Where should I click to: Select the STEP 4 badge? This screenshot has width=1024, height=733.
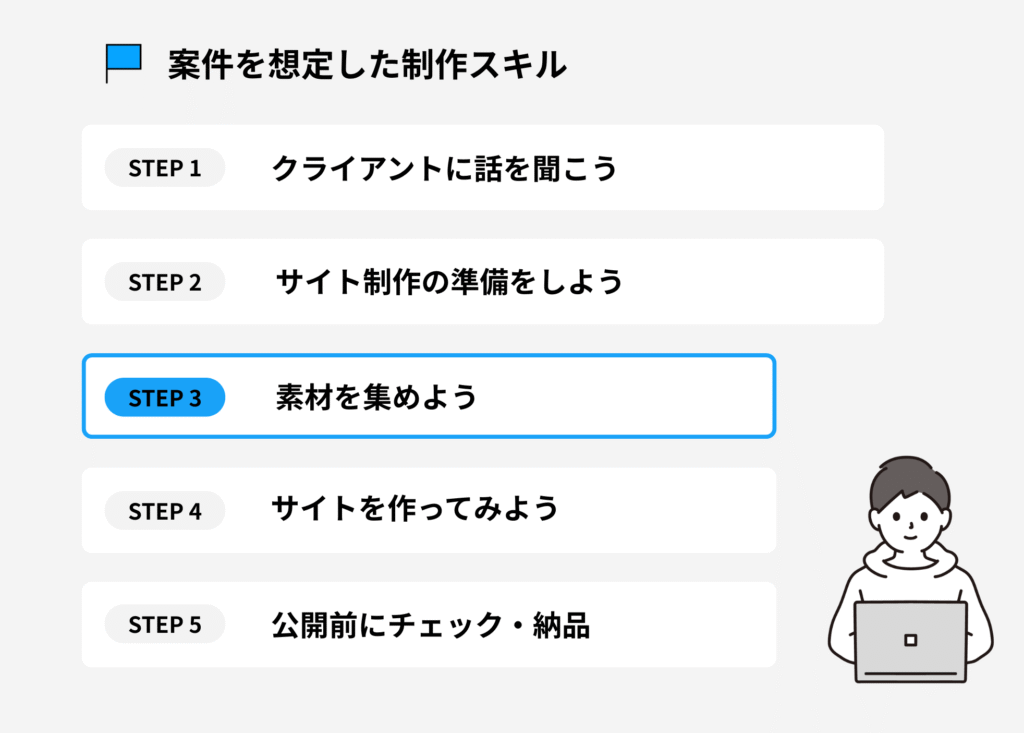click(x=165, y=511)
